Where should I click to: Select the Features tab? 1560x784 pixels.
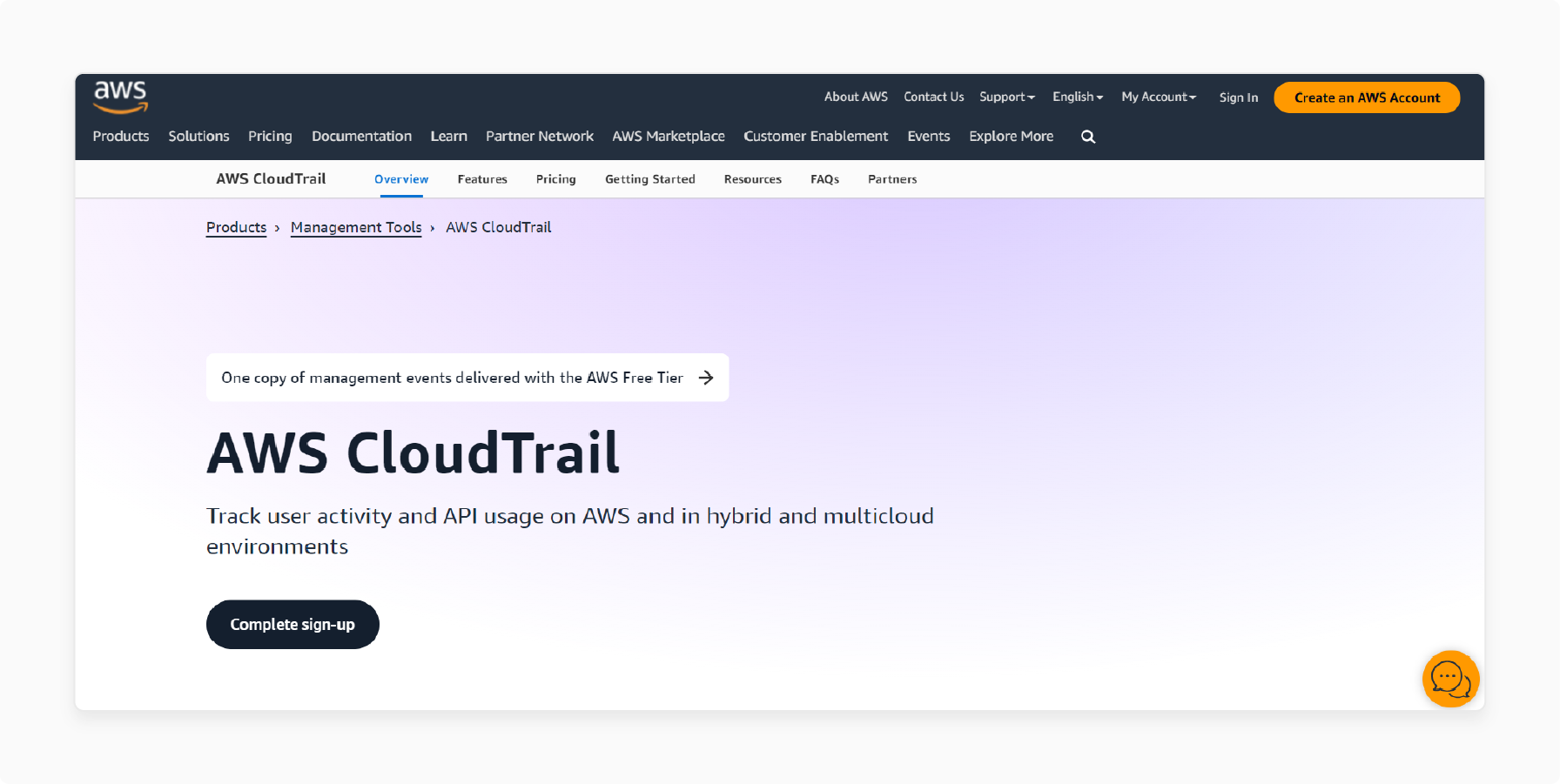tap(482, 179)
